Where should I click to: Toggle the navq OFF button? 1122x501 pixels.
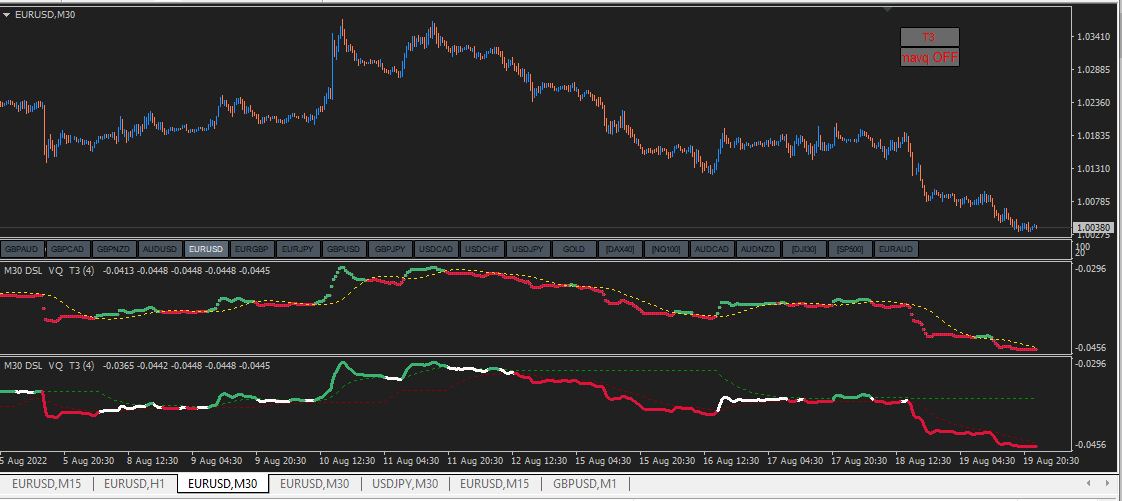coord(929,57)
